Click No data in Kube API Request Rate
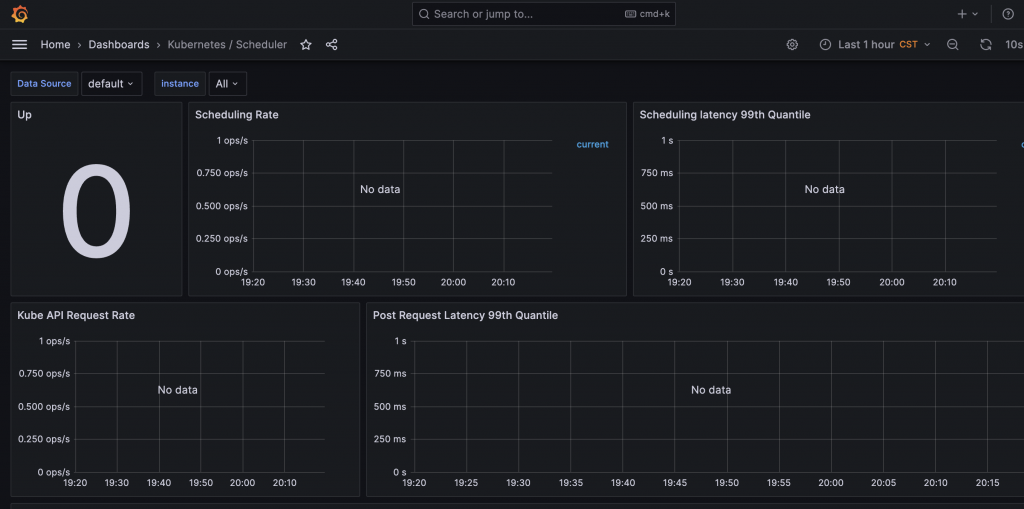 178,390
